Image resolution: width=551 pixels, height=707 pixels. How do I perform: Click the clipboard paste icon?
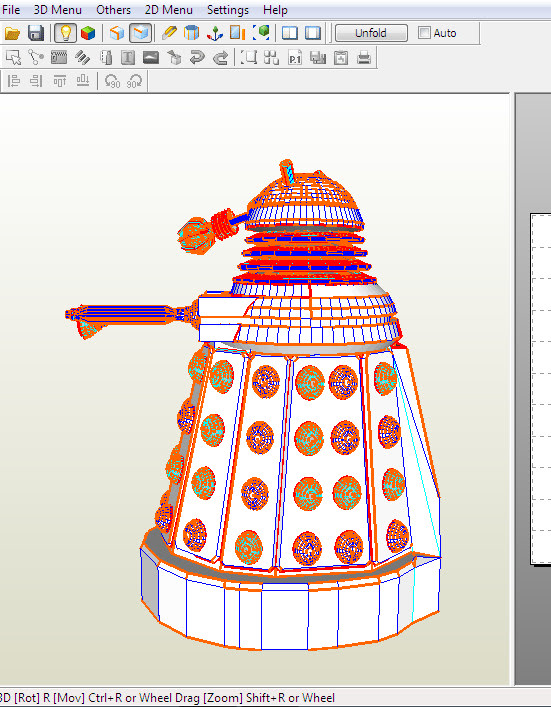(x=341, y=58)
